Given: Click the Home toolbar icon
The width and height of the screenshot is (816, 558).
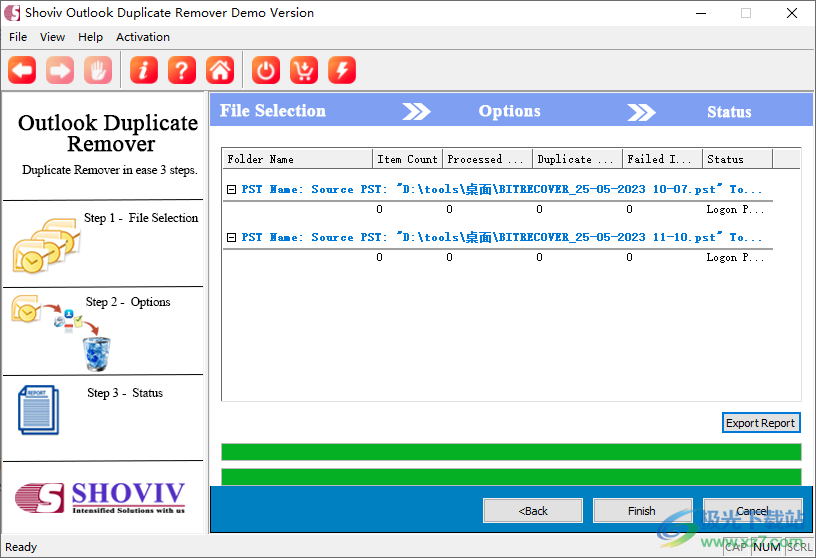Looking at the screenshot, I should (220, 70).
